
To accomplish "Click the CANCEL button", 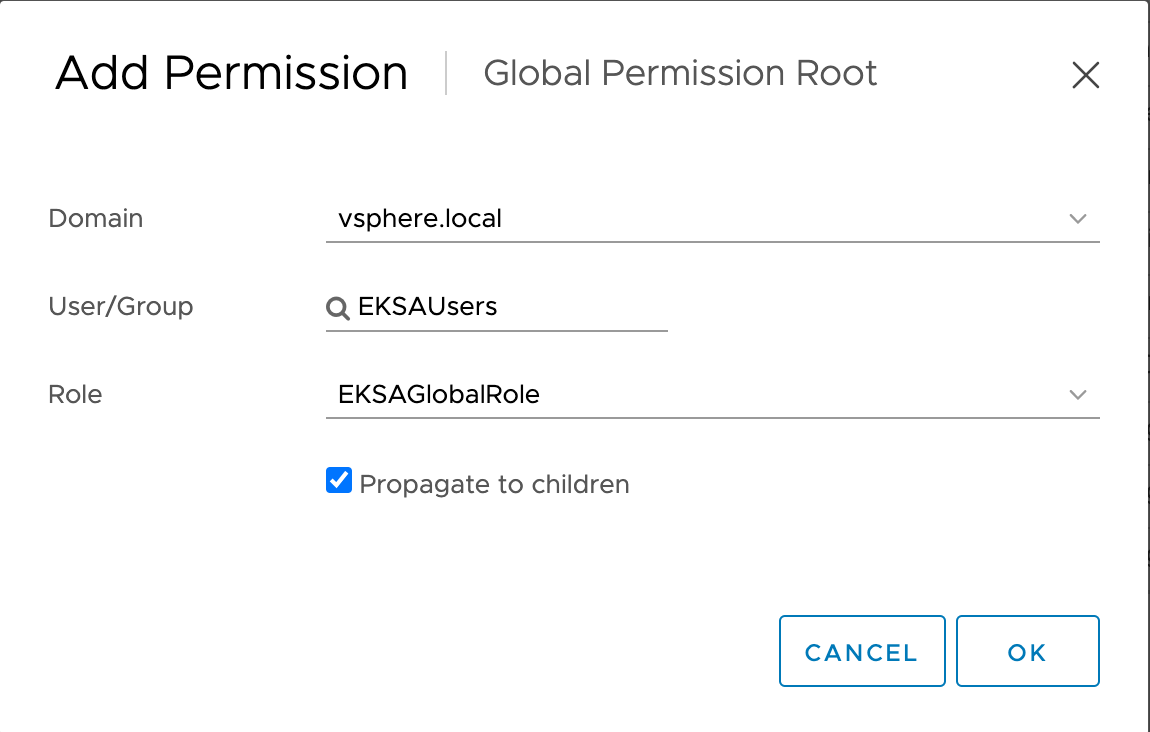I will click(x=861, y=651).
